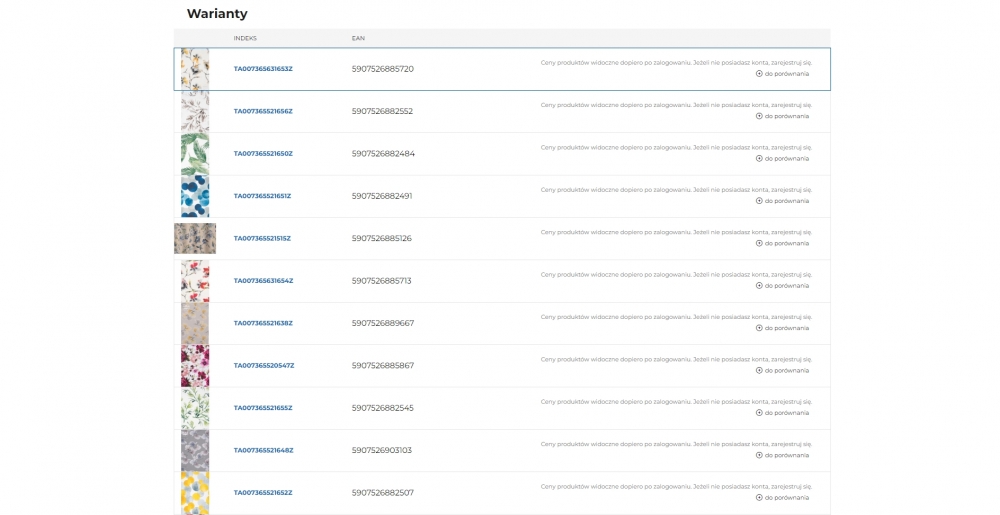Click brown twig thumbnail of TA007365521656Z
This screenshot has width=1000, height=515.
195,112
